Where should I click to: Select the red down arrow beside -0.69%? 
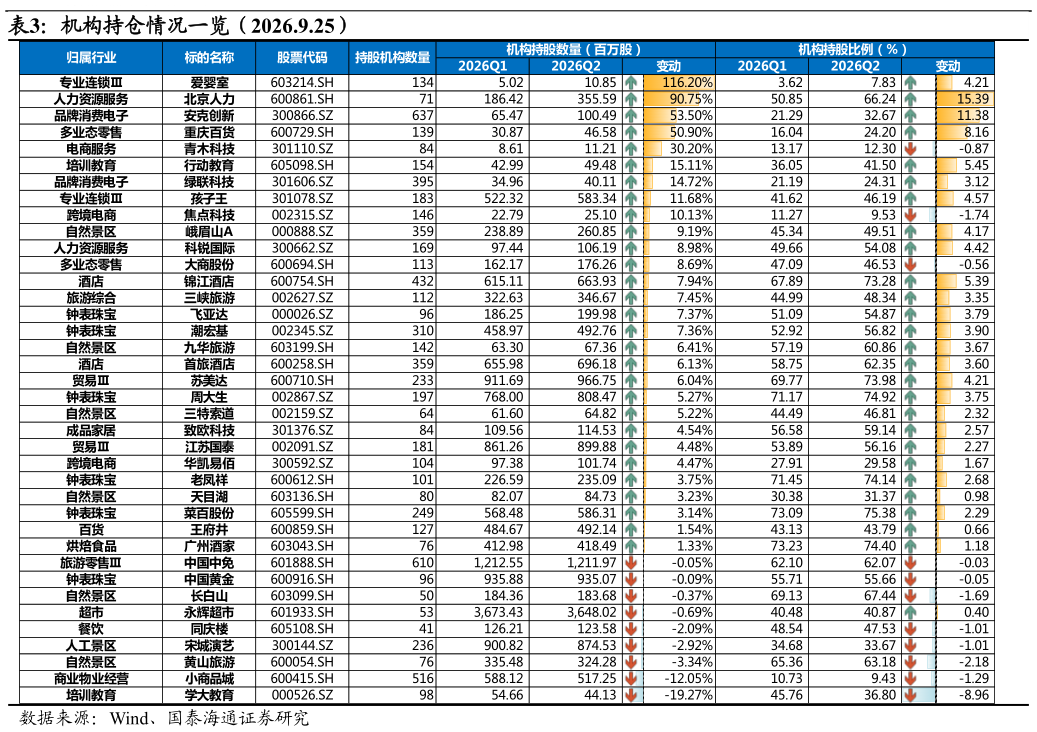(631, 612)
